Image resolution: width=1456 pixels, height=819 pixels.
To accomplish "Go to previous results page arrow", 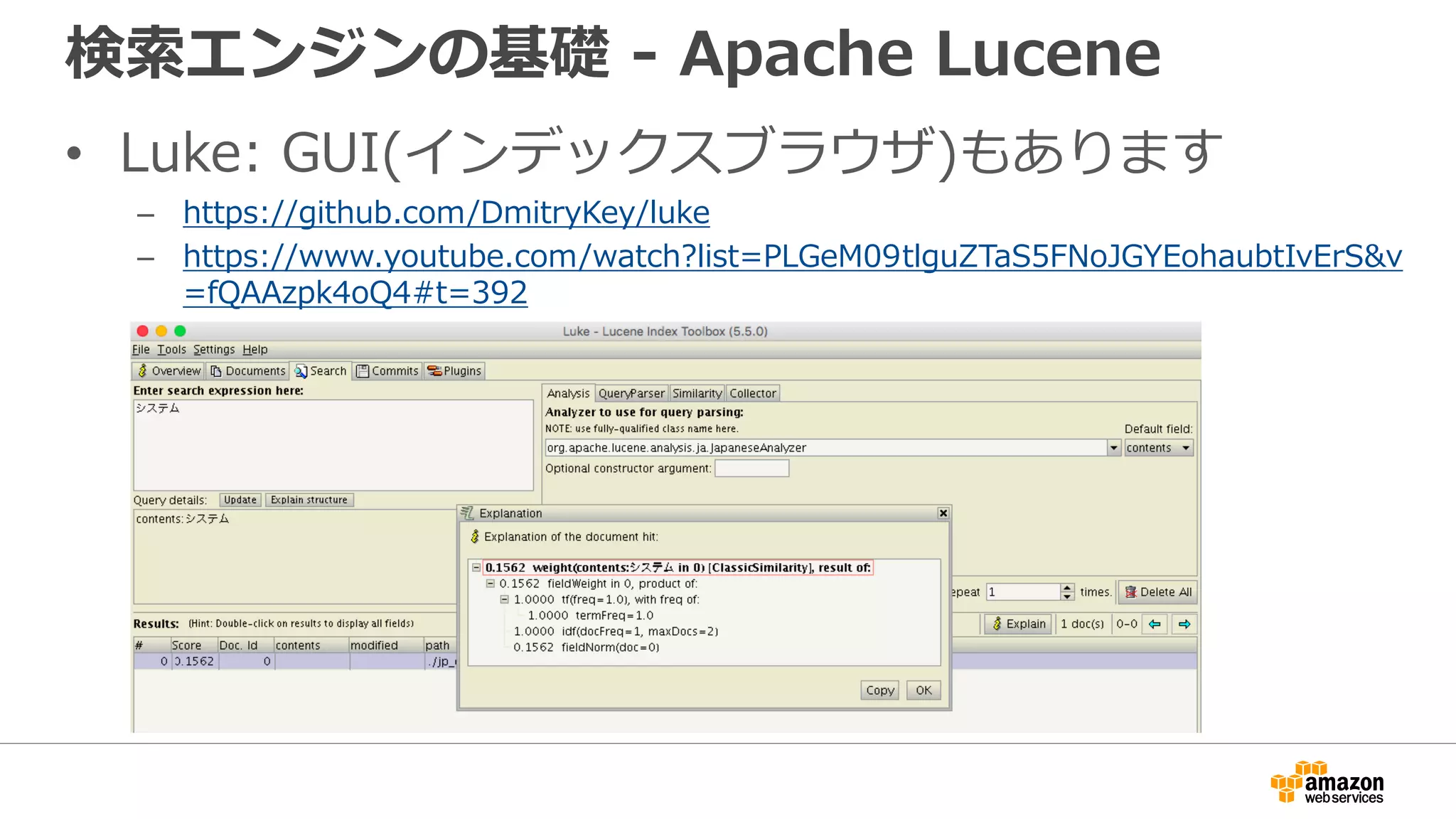I will [1155, 624].
